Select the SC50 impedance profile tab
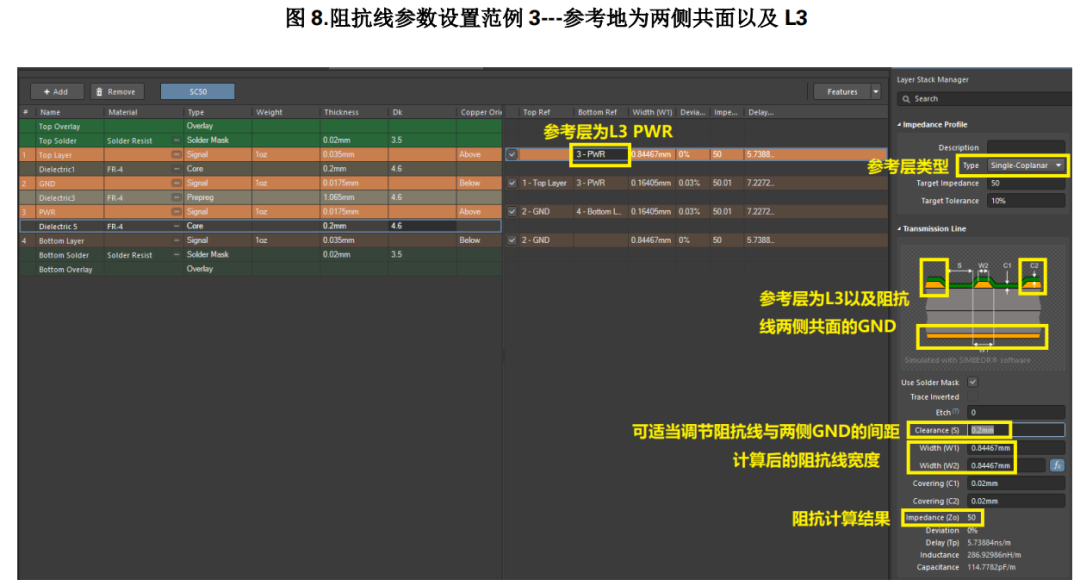Viewport: 1080px width, 586px height. (198, 92)
